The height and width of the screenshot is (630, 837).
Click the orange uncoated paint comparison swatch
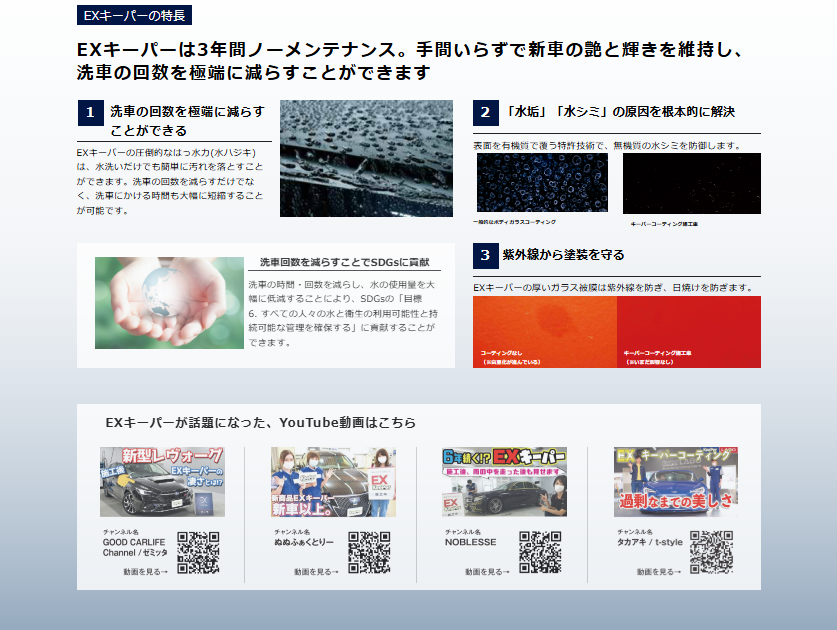545,332
